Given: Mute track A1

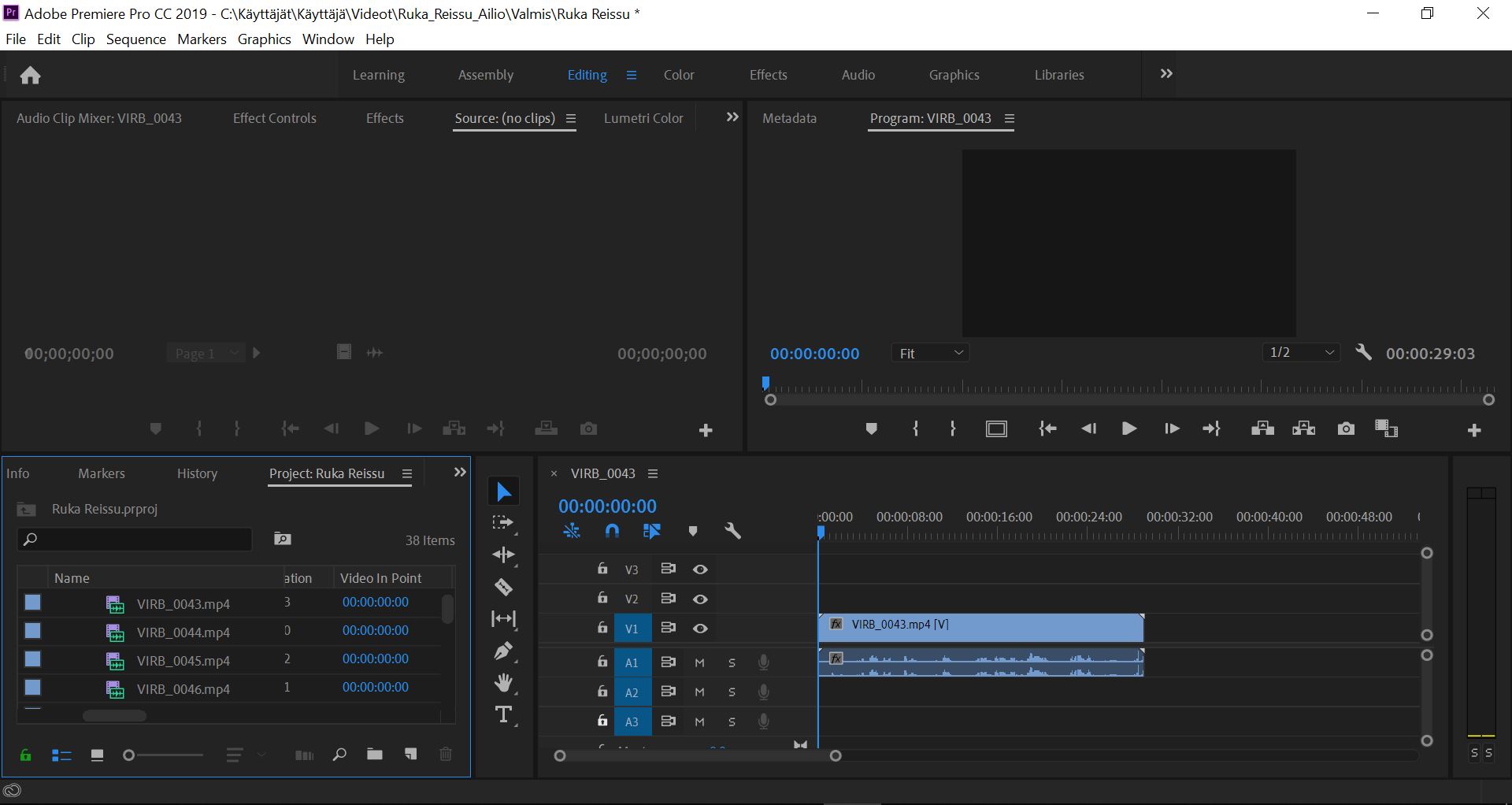Looking at the screenshot, I should 699,662.
